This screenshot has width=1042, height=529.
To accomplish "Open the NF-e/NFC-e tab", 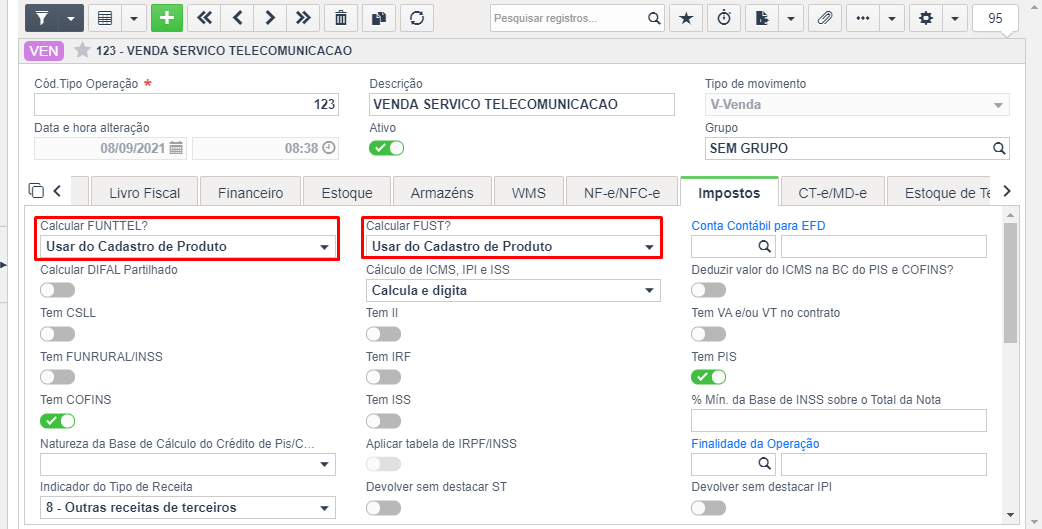I will coord(621,193).
